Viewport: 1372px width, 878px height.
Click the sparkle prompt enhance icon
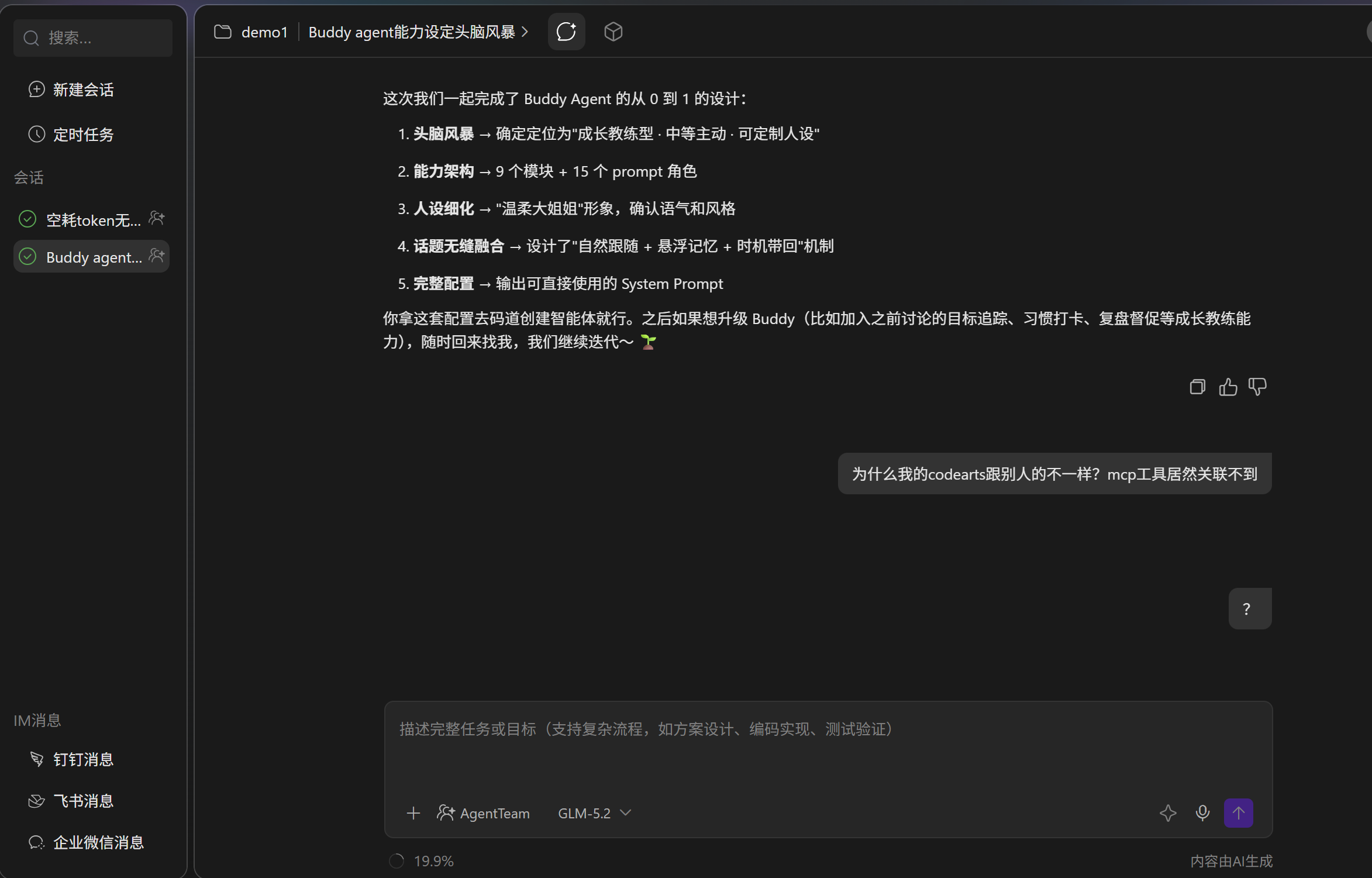tap(1168, 813)
